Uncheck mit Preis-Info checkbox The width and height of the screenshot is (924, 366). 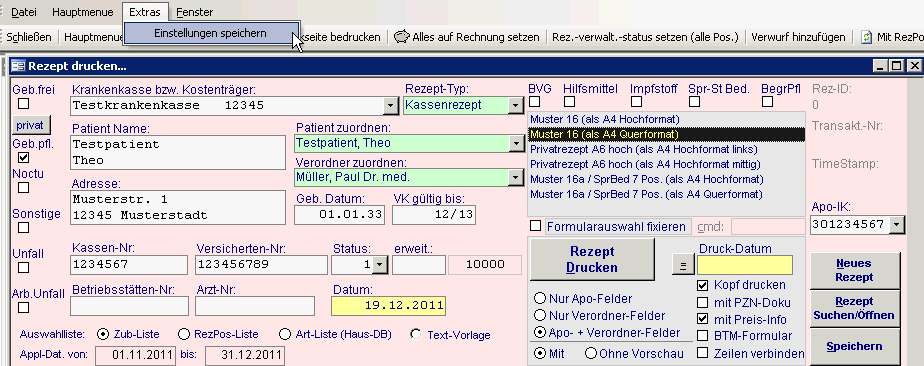(702, 319)
